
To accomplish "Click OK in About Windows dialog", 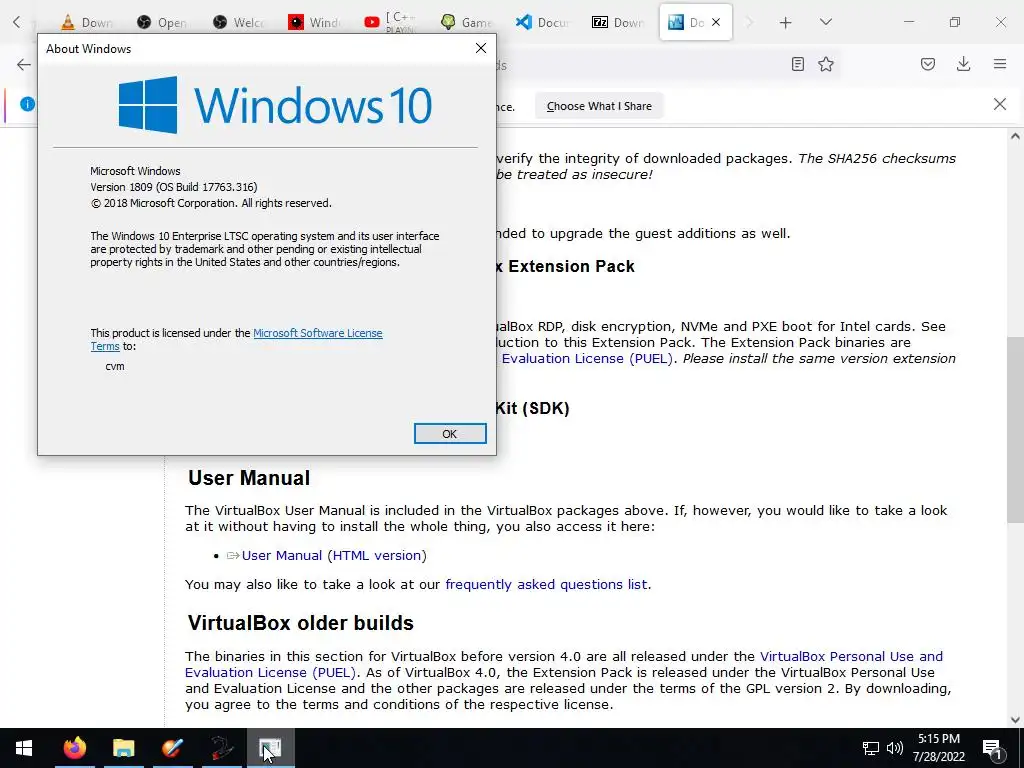I will point(450,434).
